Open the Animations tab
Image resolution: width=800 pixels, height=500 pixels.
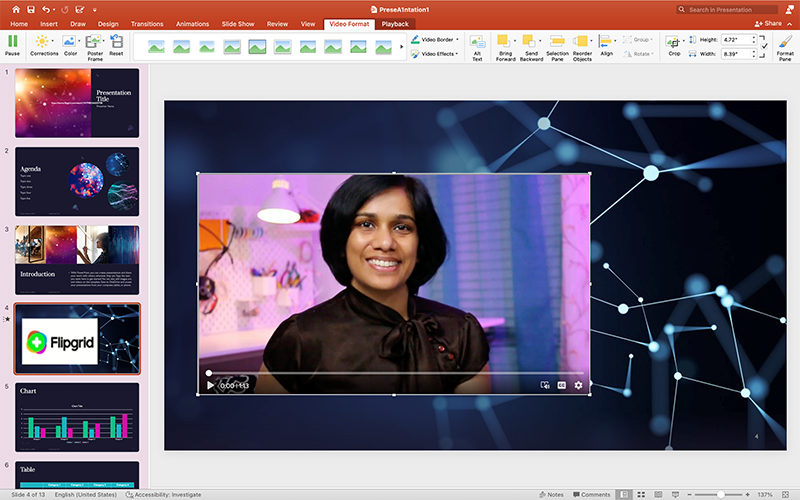tap(192, 24)
